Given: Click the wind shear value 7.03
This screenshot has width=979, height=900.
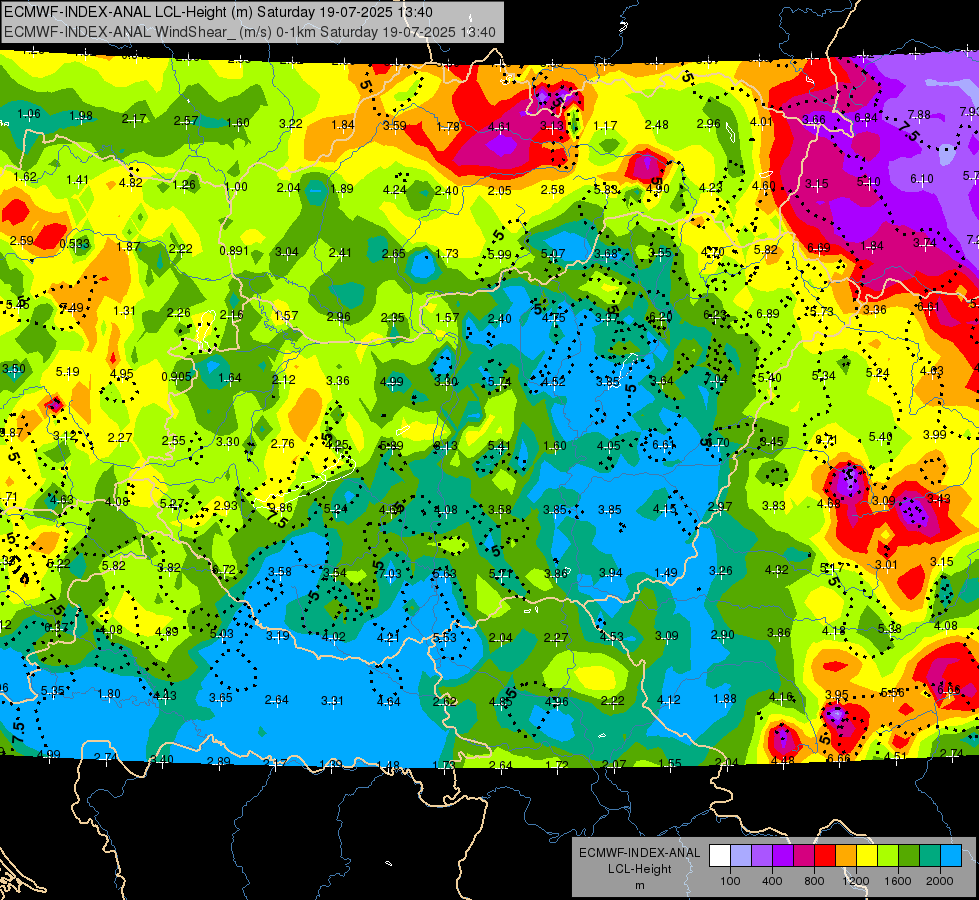Looking at the screenshot, I should point(390,573).
